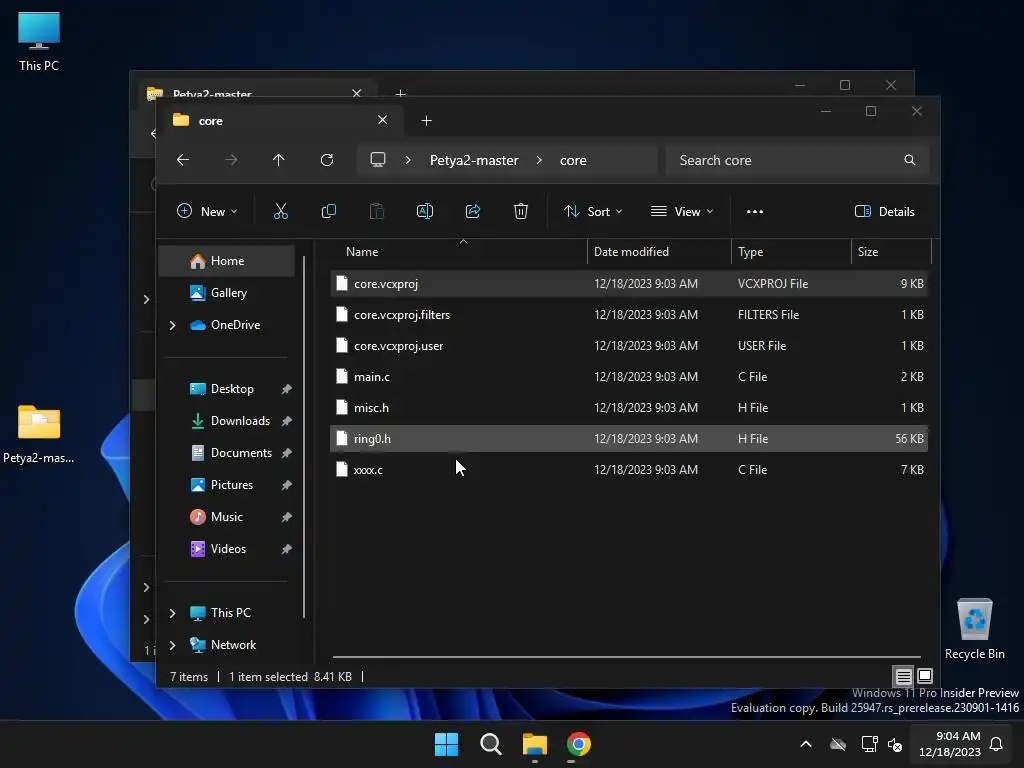Viewport: 1024px width, 768px height.
Task: Open the Sort dropdown menu
Action: tap(593, 212)
